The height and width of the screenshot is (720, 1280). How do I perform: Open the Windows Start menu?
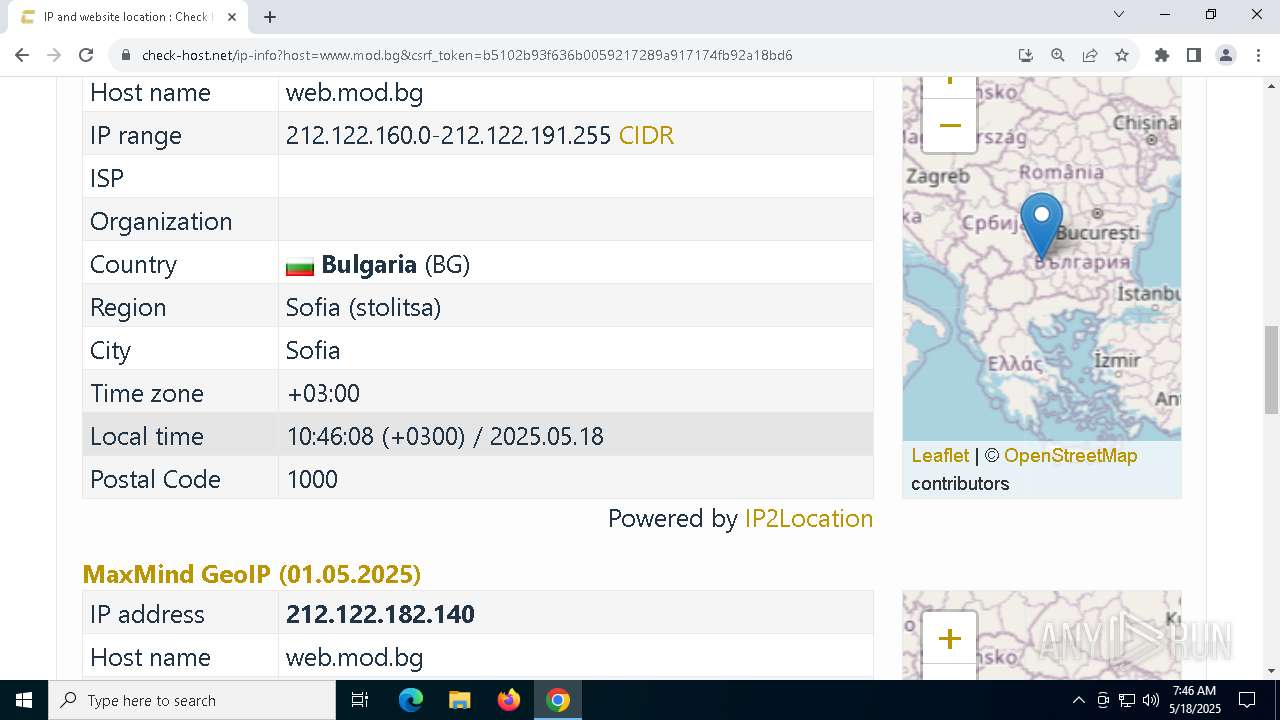[x=24, y=700]
